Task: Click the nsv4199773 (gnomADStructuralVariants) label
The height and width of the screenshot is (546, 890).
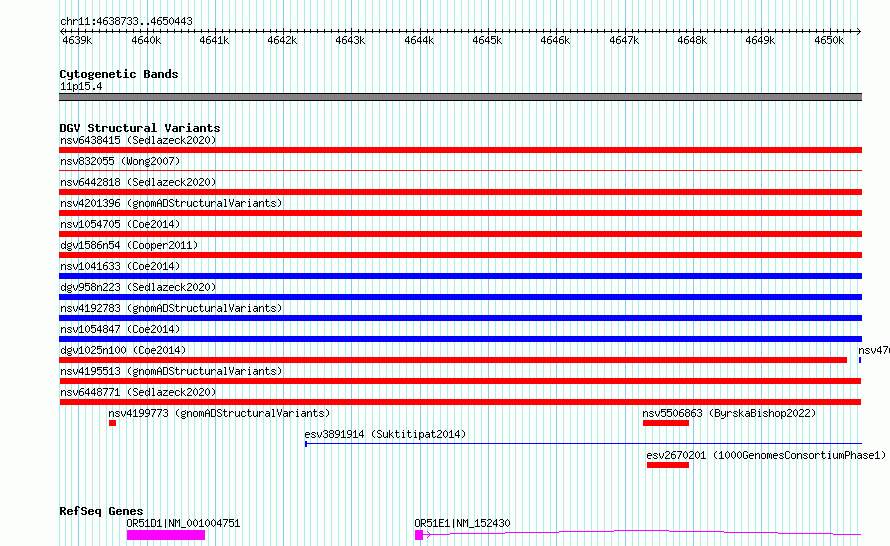Action: (219, 413)
